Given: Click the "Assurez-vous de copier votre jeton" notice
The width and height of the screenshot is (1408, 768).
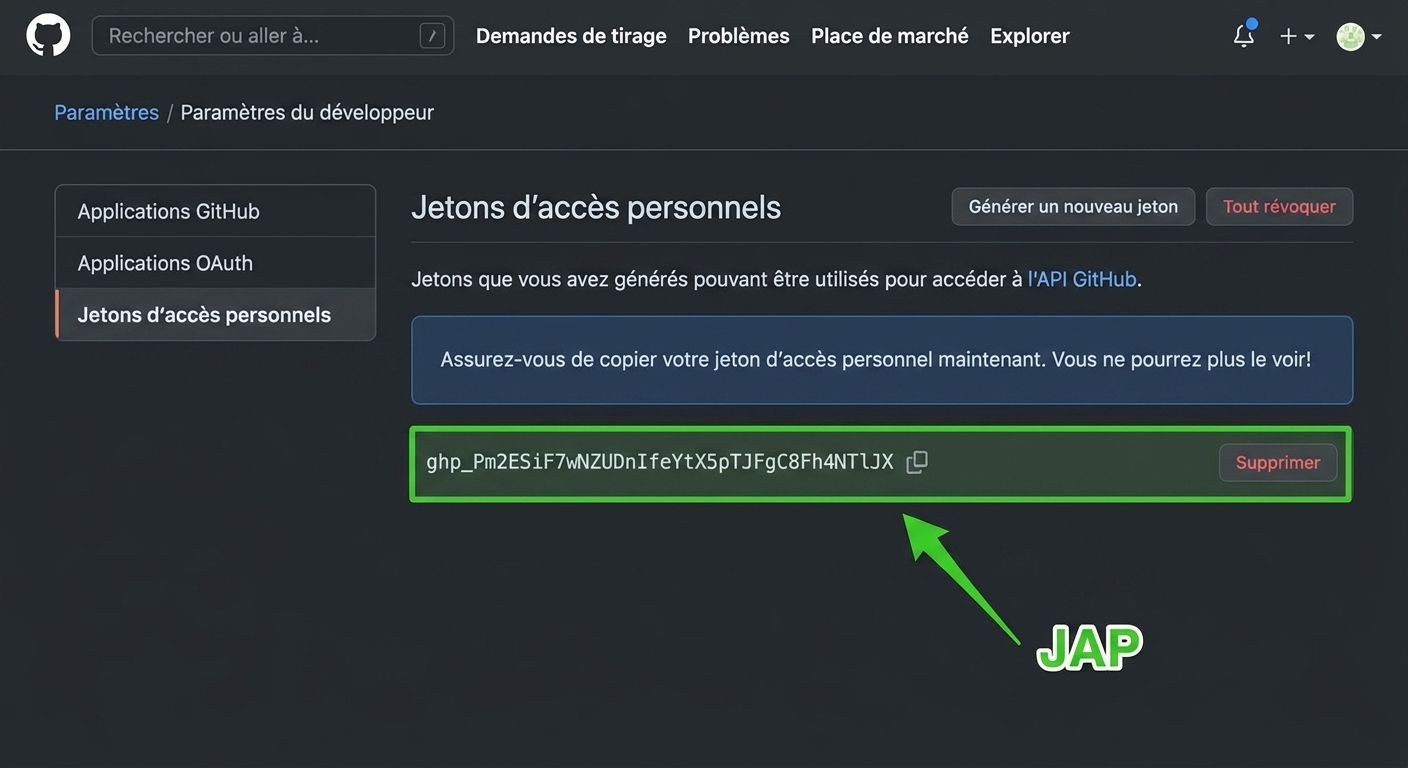Looking at the screenshot, I should click(x=882, y=360).
